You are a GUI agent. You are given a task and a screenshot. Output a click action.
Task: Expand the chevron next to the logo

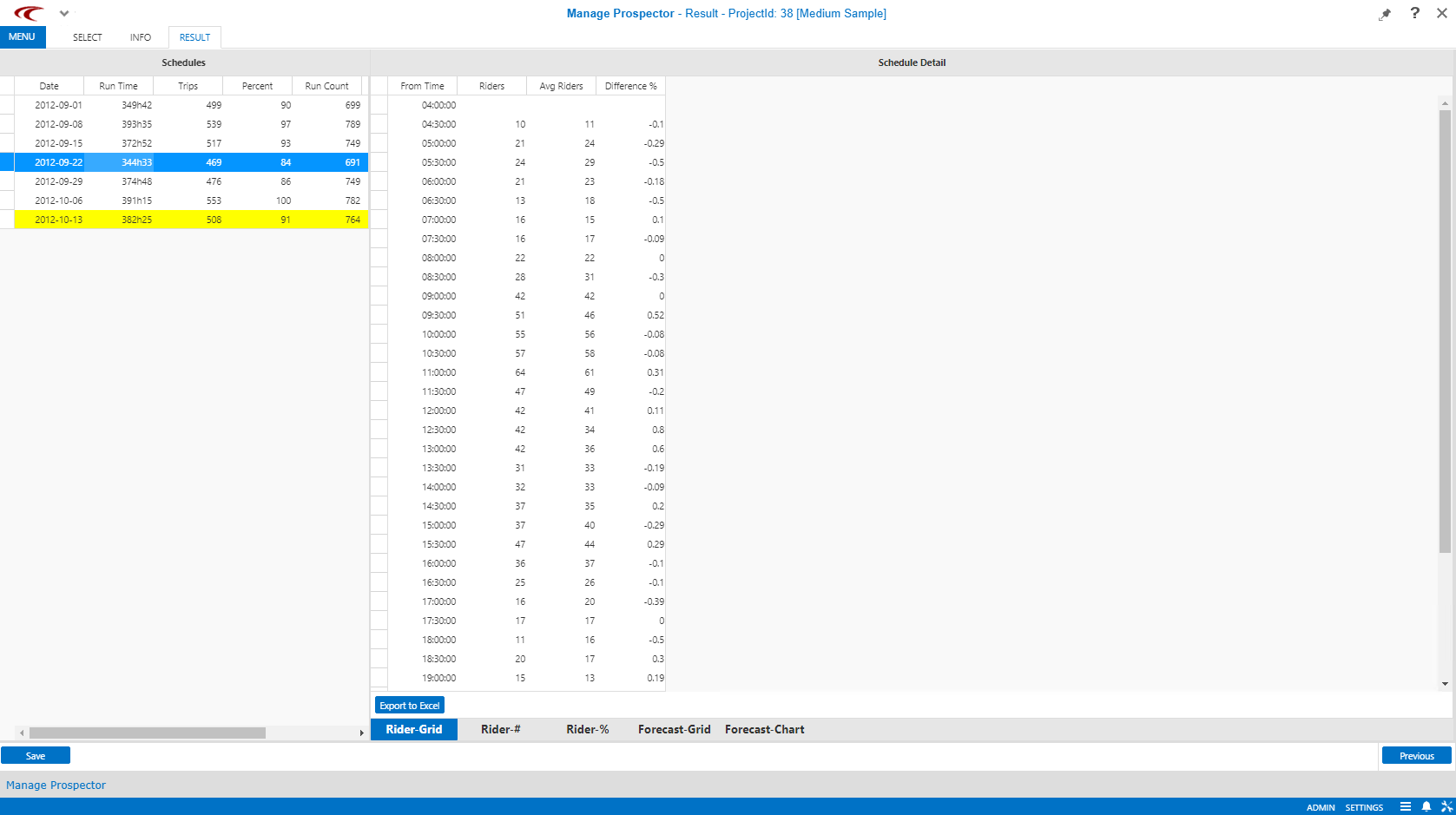[x=64, y=13]
